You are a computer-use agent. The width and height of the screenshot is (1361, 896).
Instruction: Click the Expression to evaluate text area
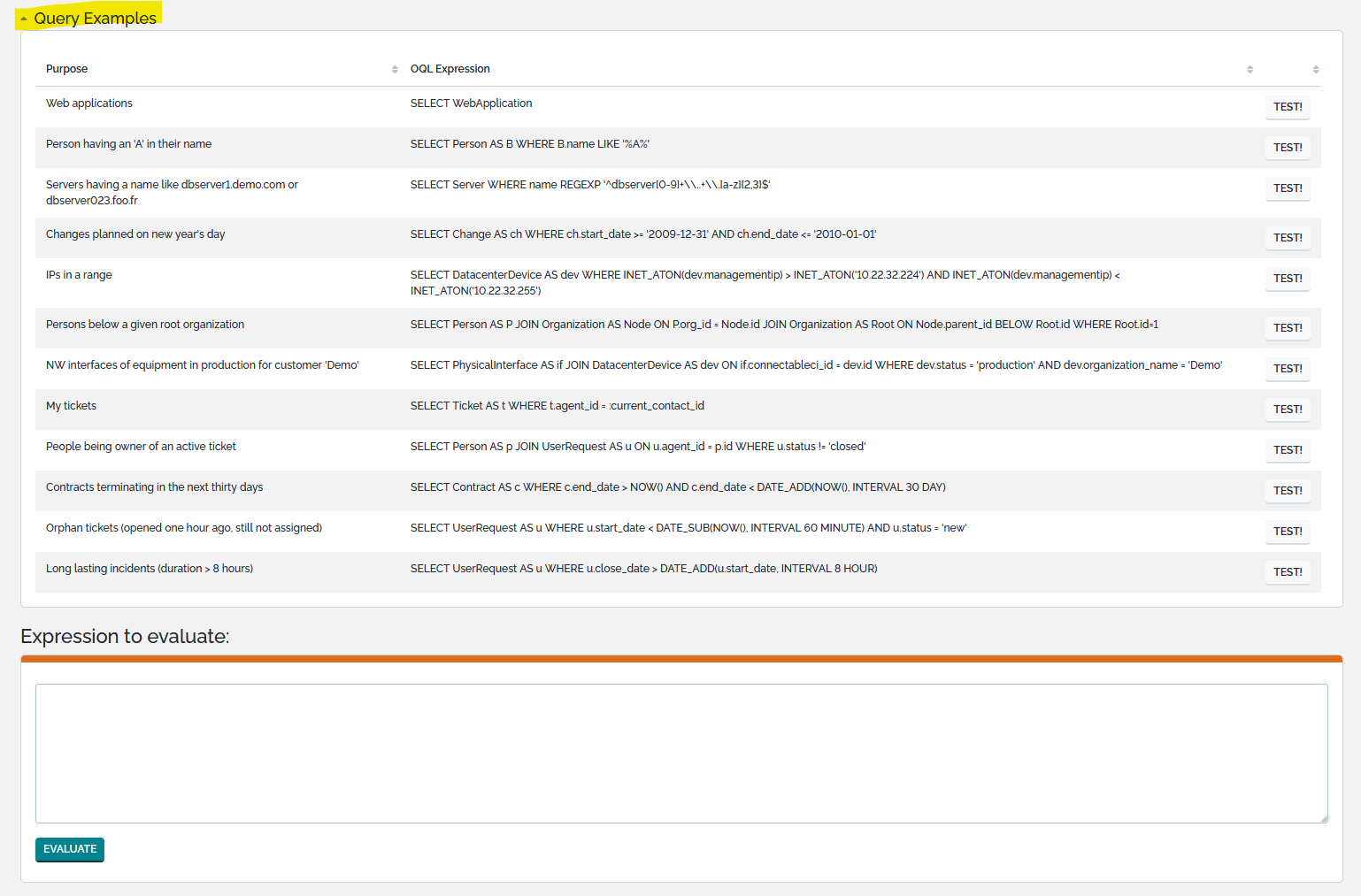680,753
